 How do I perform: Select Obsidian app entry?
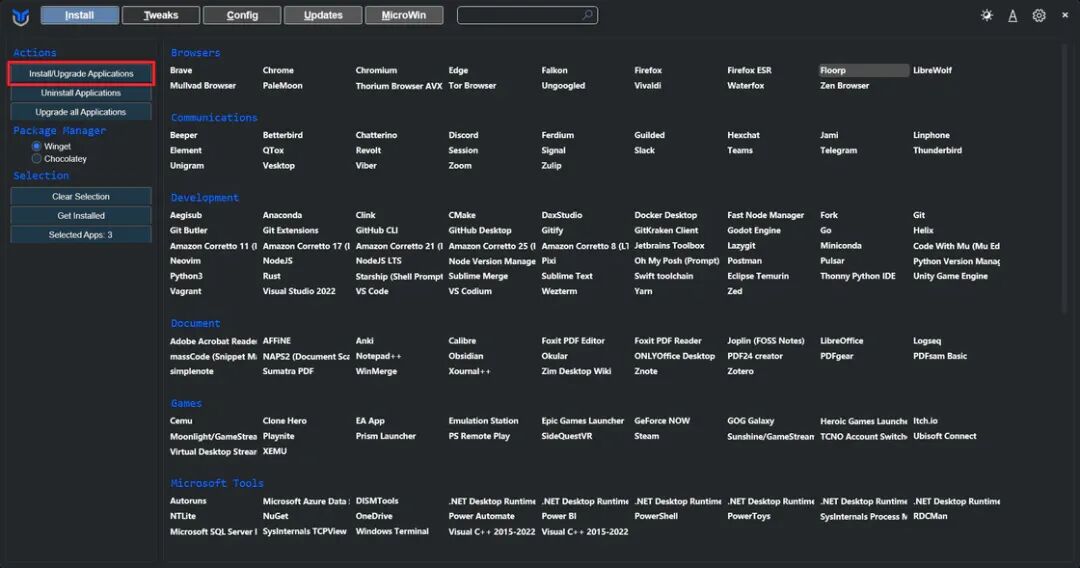coord(466,356)
